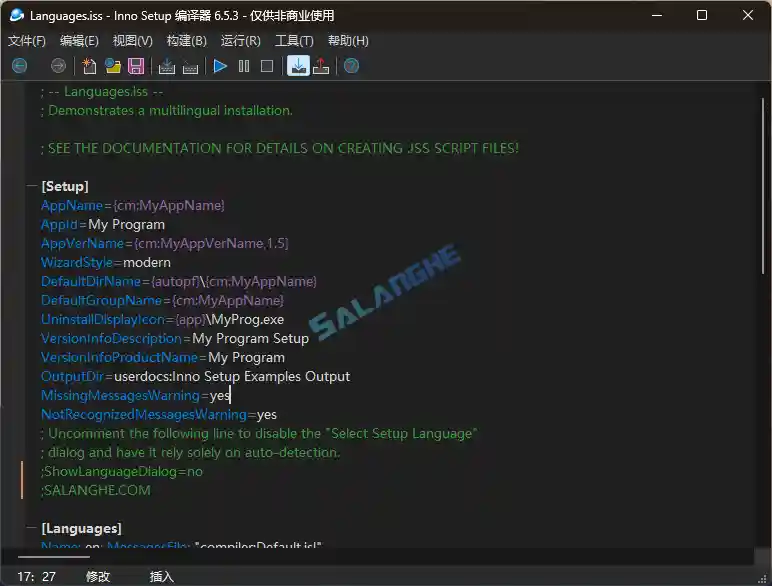Terminate the running setup with the stop icon
The width and height of the screenshot is (772, 586).
267,66
